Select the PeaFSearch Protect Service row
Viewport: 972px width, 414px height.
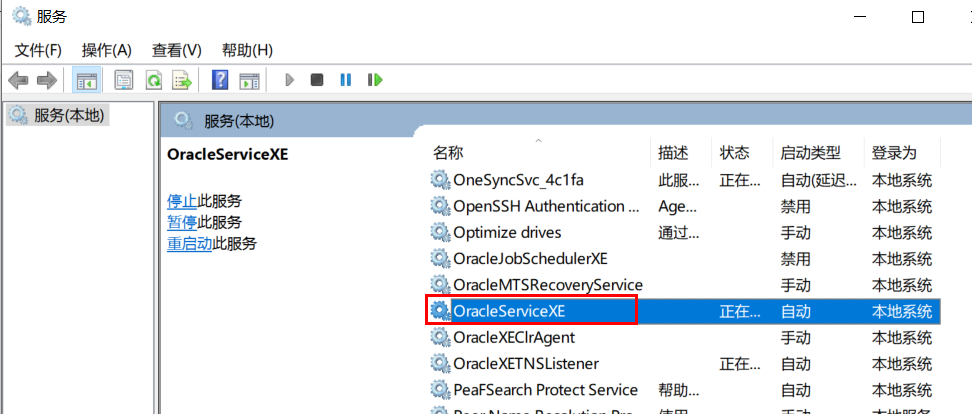click(684, 390)
